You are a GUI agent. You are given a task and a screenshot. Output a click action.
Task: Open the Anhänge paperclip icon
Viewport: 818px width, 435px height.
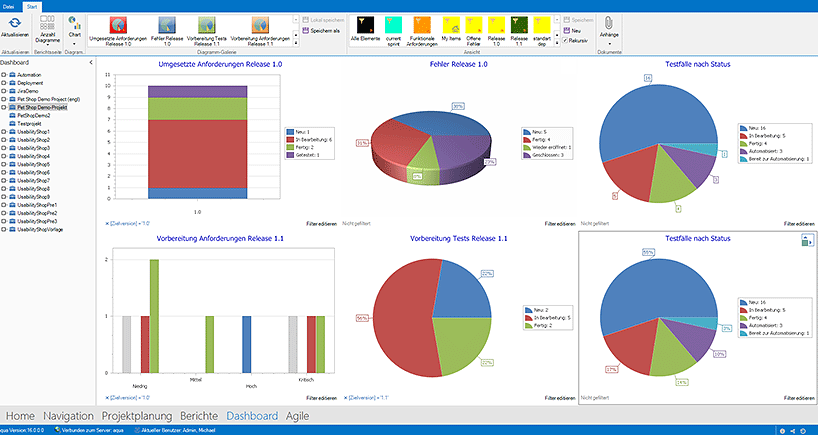(x=608, y=28)
